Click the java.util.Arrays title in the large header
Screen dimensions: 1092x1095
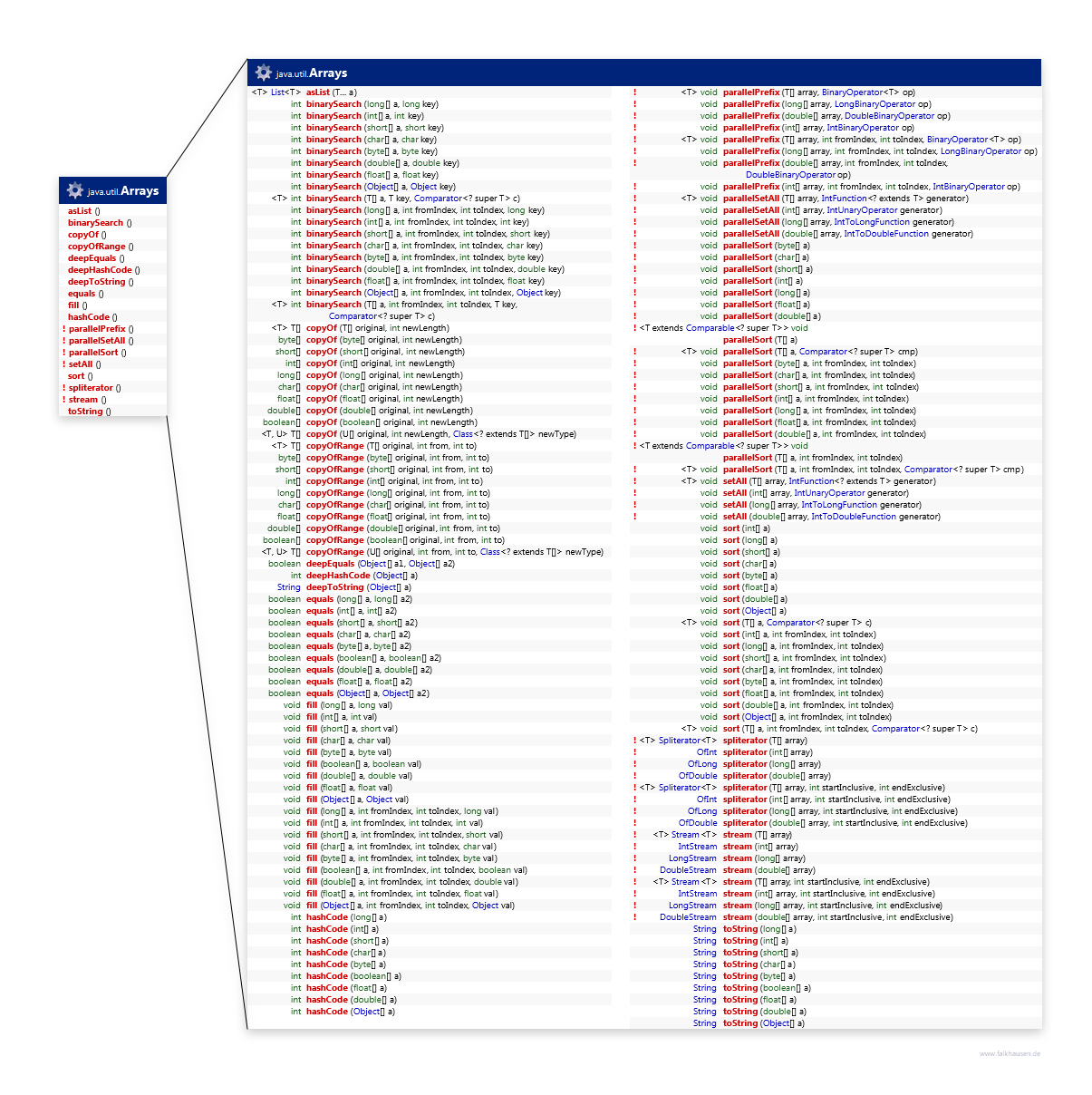[x=312, y=73]
